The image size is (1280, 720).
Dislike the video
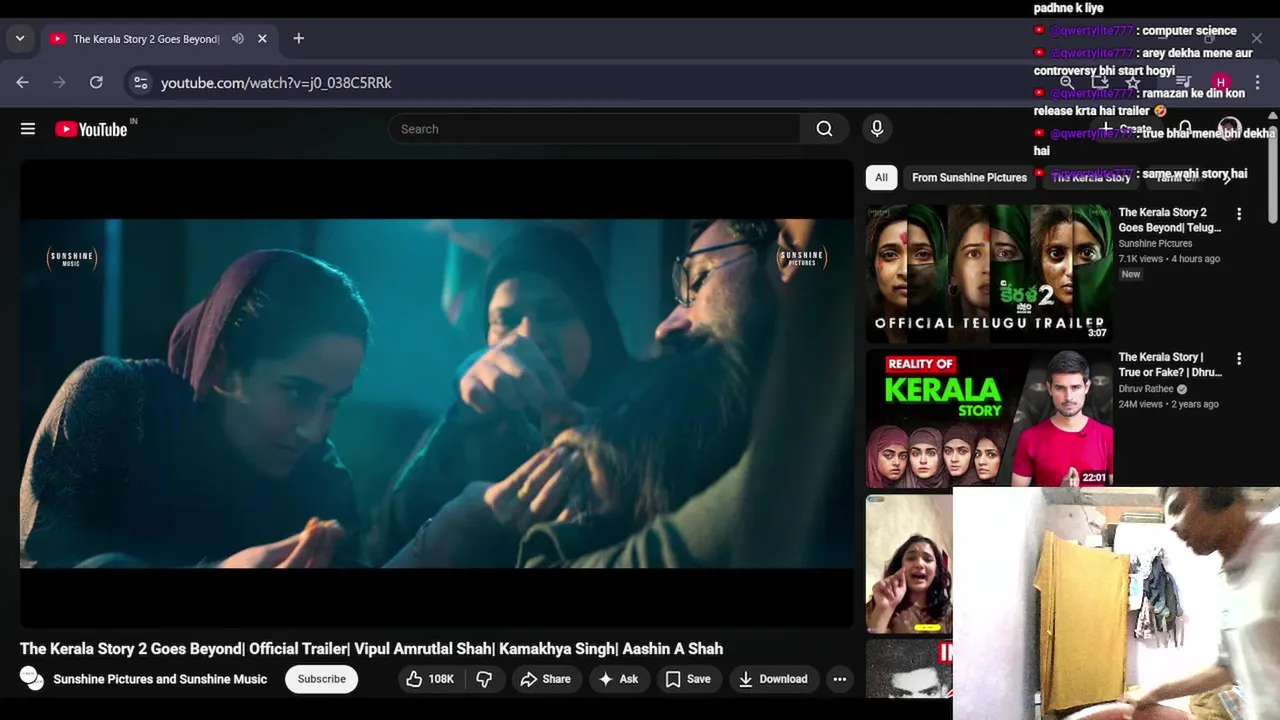tap(484, 679)
